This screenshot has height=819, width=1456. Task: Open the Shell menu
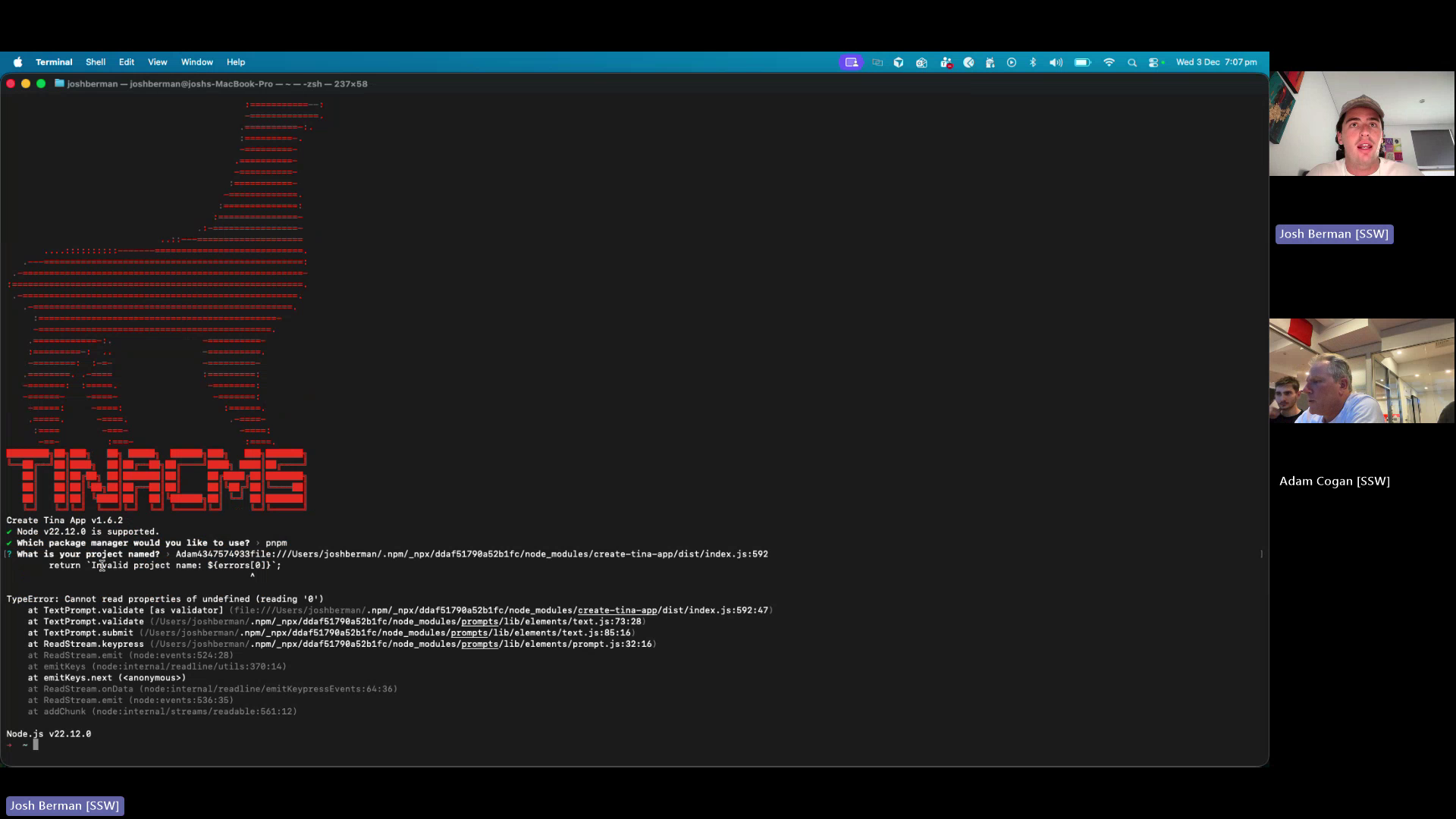coord(96,62)
